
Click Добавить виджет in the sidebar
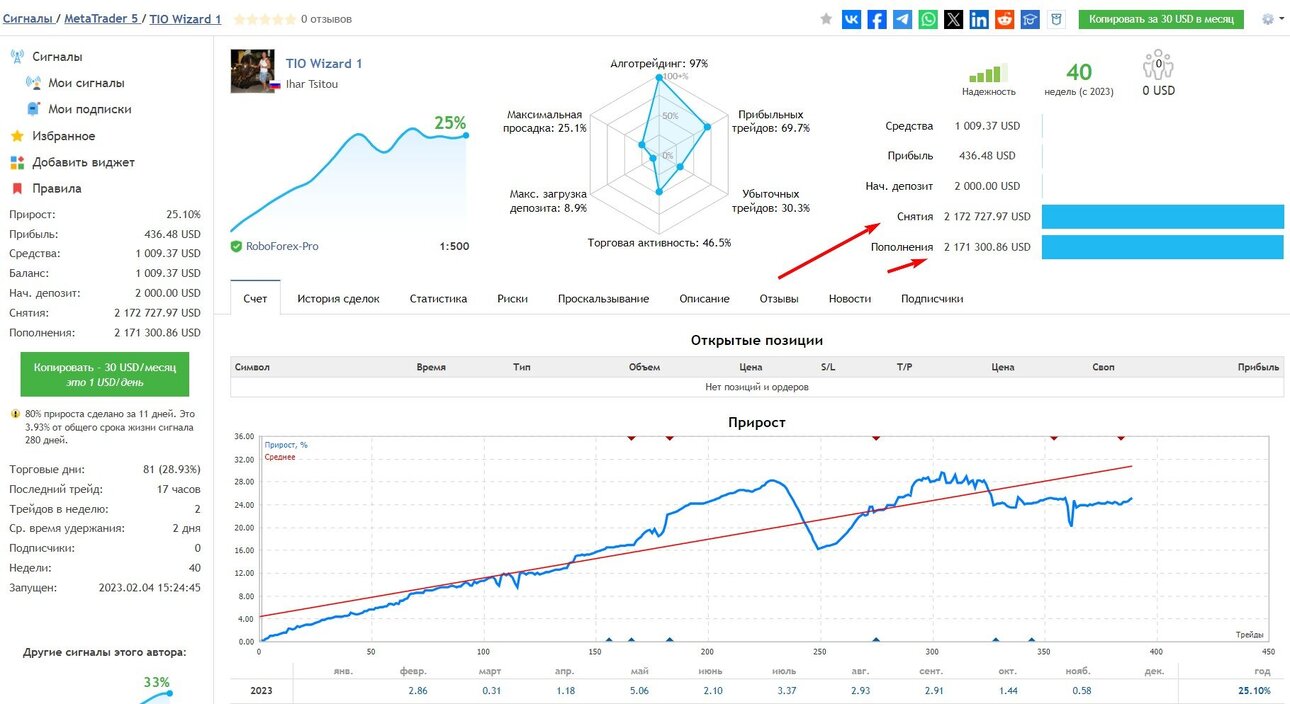[x=83, y=162]
